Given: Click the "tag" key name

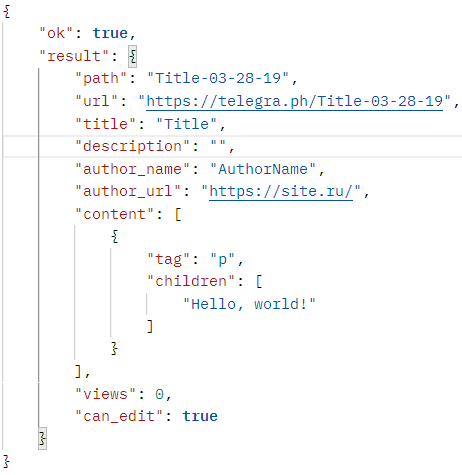Looking at the screenshot, I should (x=168, y=259).
